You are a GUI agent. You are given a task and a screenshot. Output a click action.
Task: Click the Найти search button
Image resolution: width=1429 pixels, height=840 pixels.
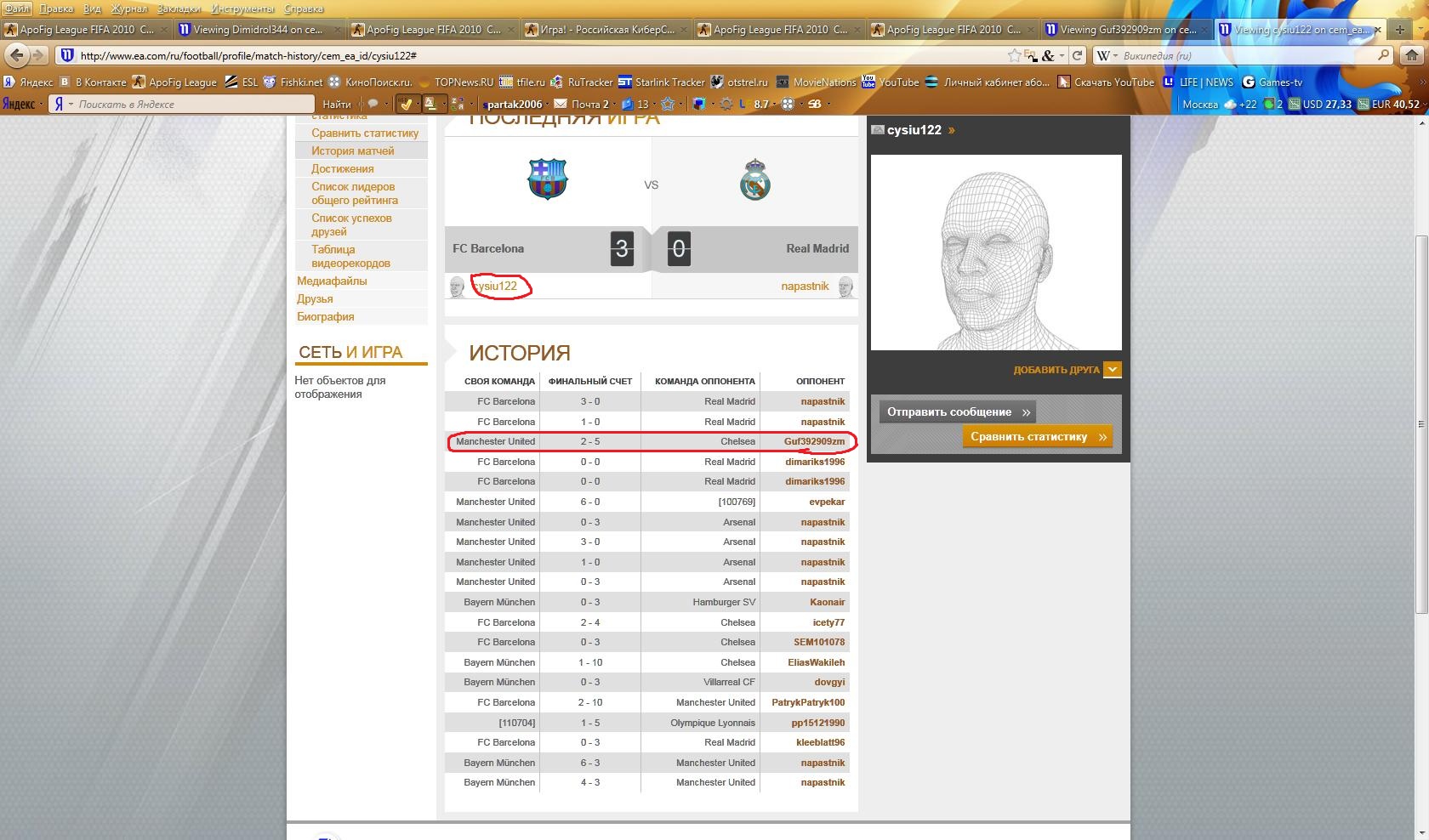337,105
